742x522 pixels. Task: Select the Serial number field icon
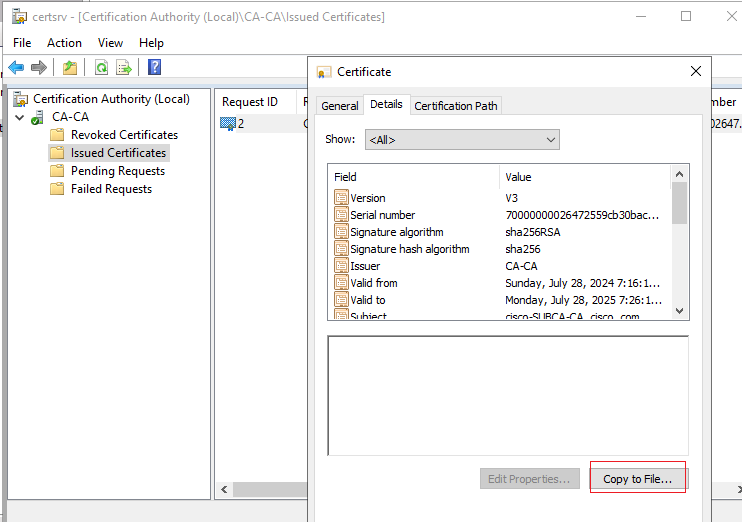pyautogui.click(x=341, y=214)
